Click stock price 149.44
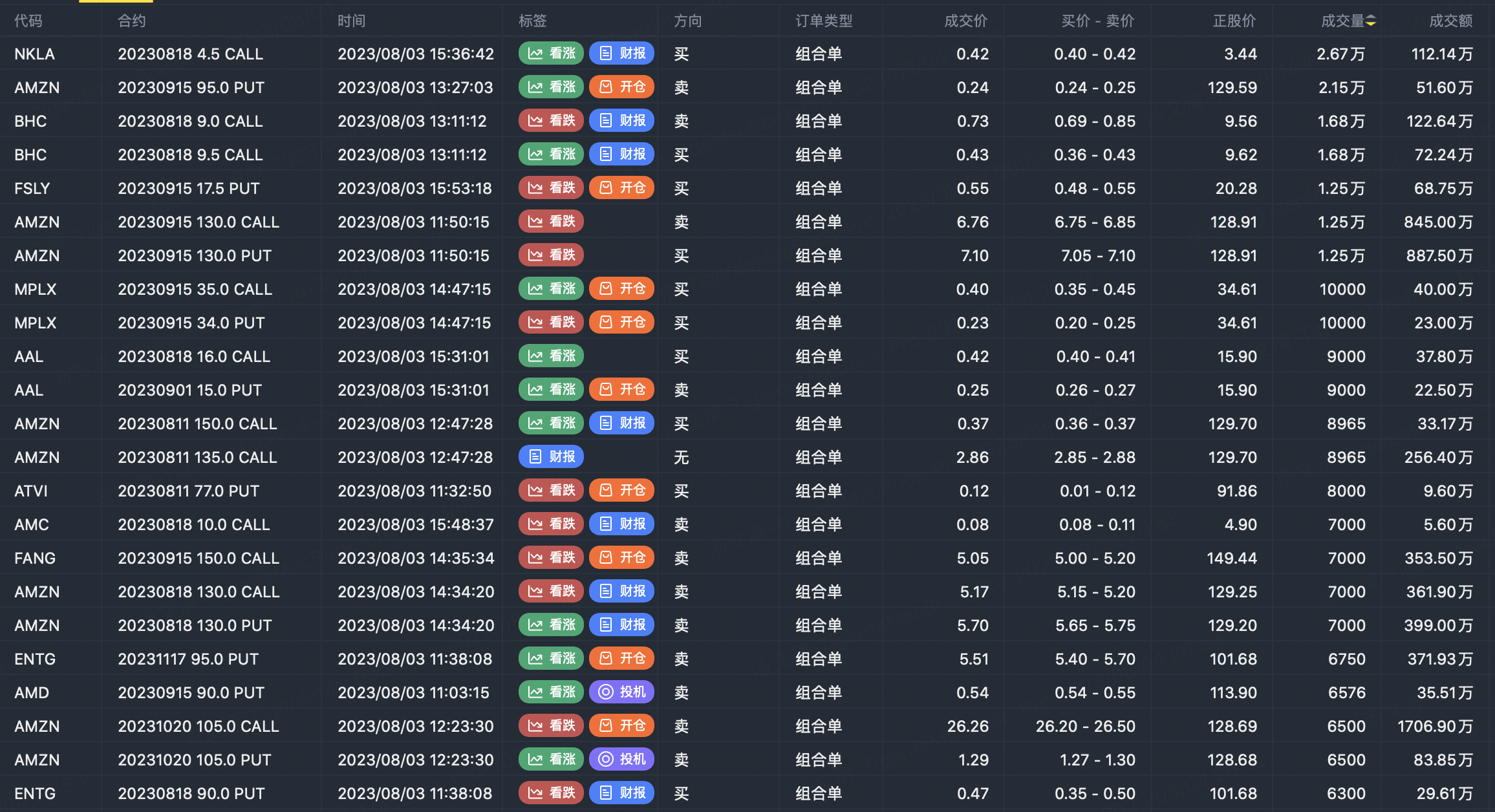 click(x=1232, y=558)
